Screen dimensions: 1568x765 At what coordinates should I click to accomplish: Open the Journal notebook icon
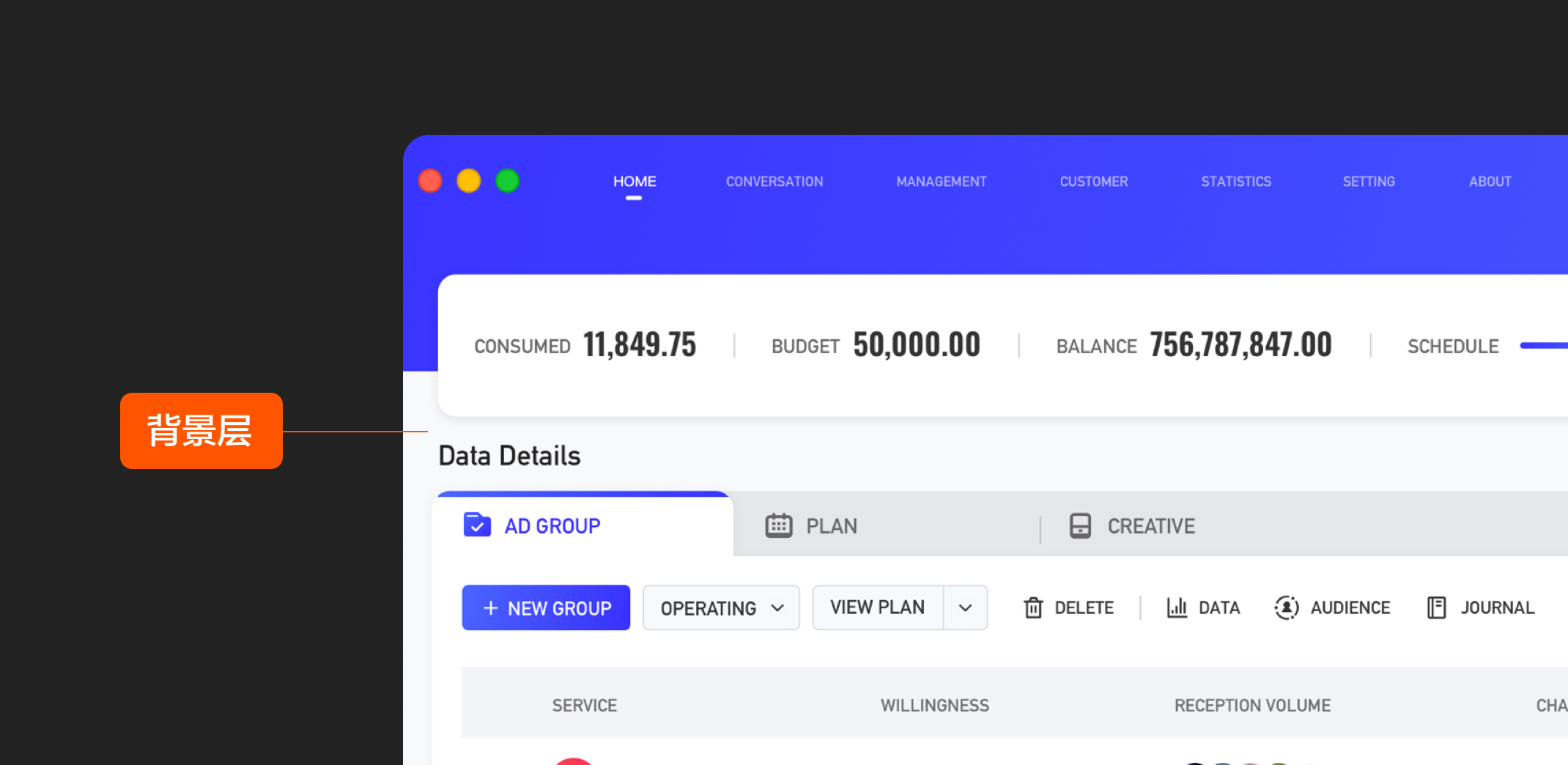(1436, 607)
